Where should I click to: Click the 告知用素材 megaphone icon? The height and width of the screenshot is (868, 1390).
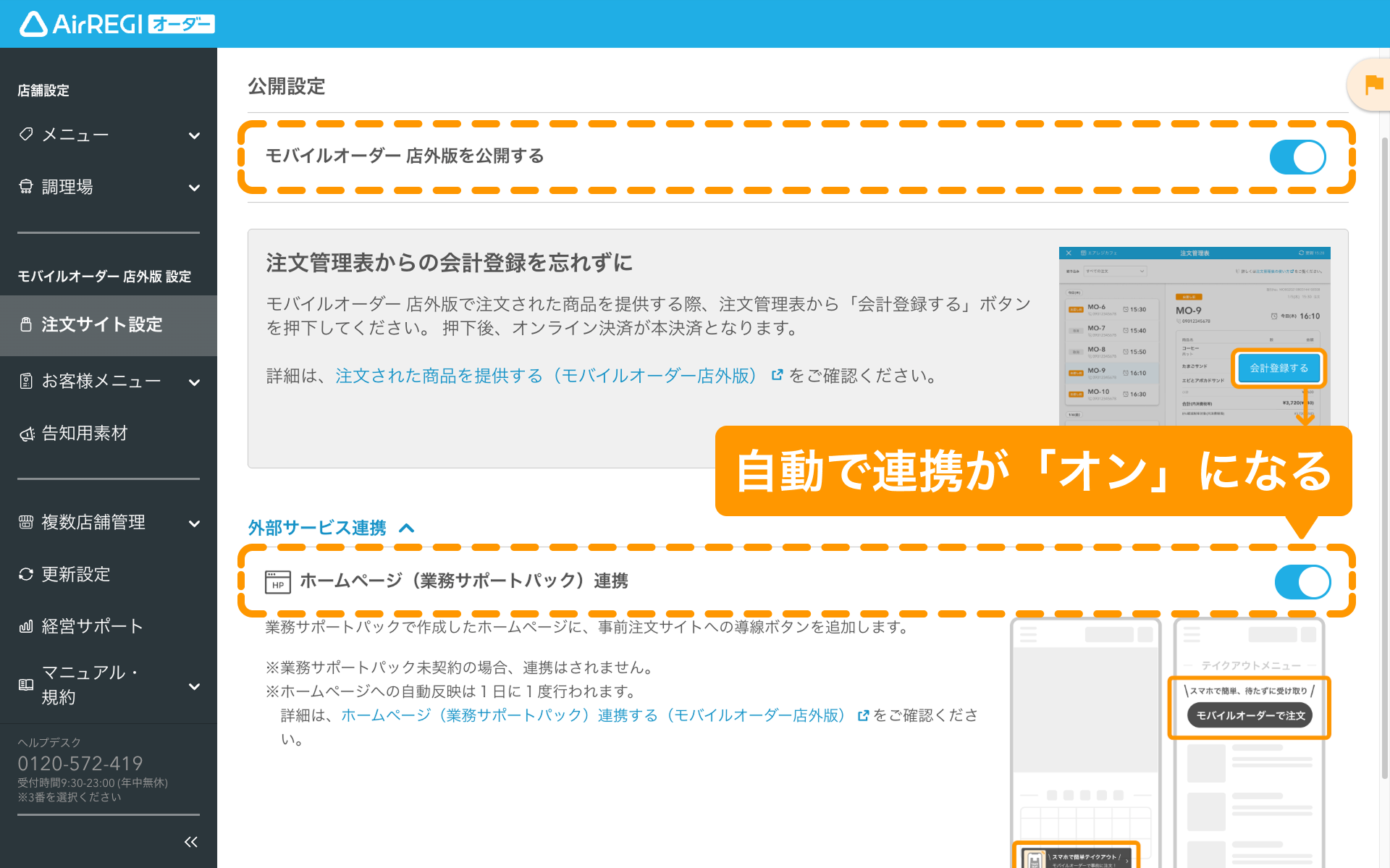[27, 434]
